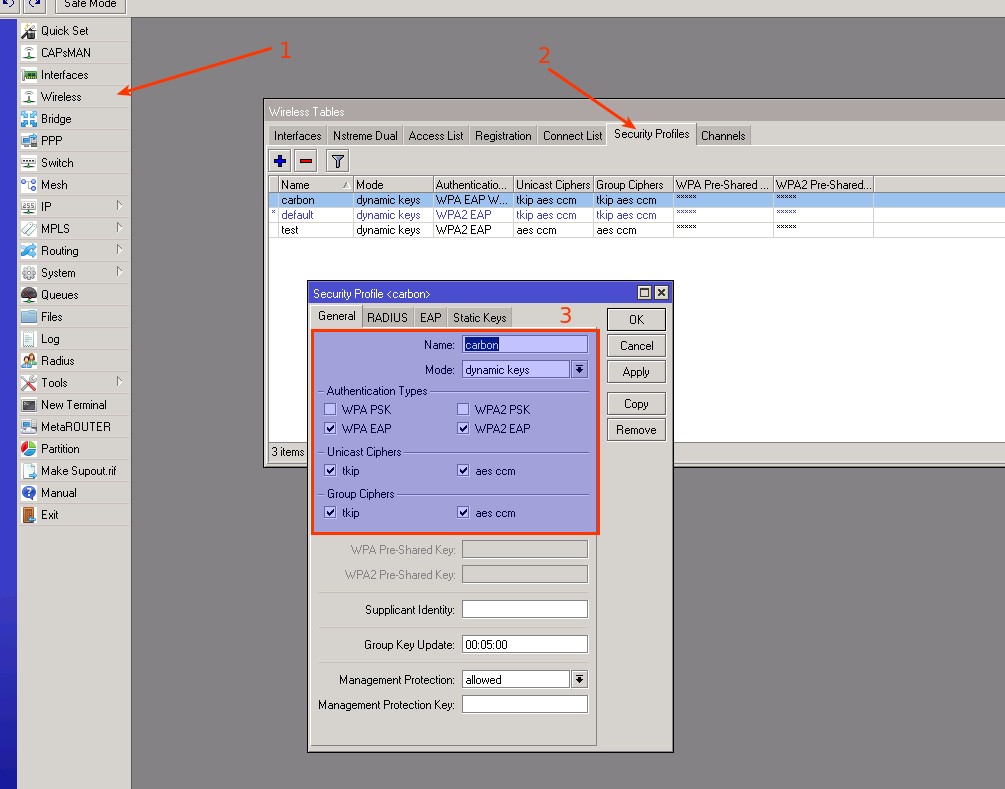Click the red minus remove icon
Screen dimensions: 1005x789
(x=306, y=161)
